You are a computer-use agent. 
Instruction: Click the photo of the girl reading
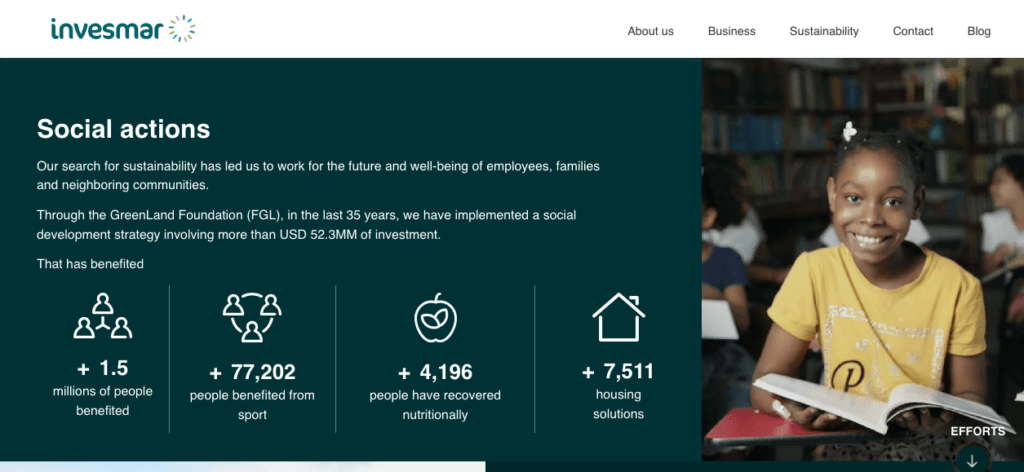click(863, 259)
